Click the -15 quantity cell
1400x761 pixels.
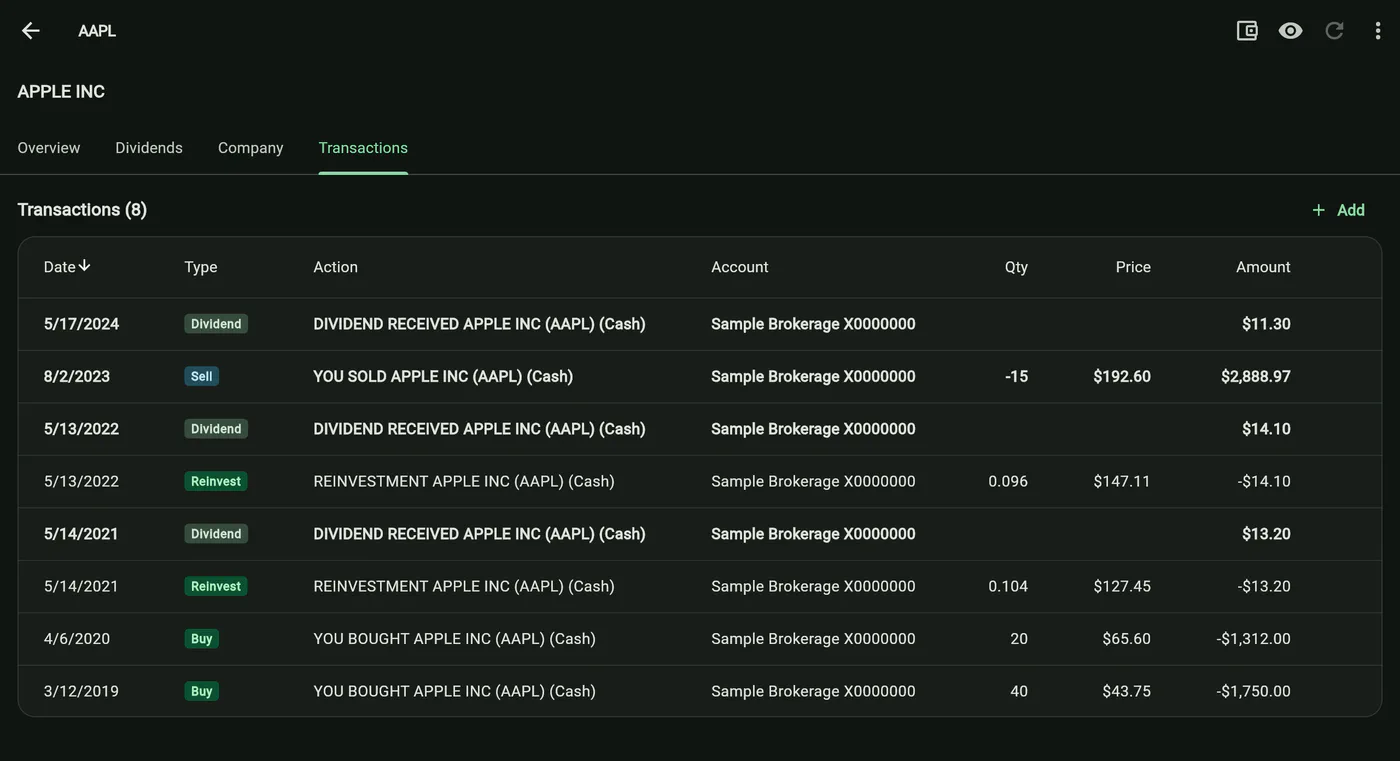coord(1016,377)
